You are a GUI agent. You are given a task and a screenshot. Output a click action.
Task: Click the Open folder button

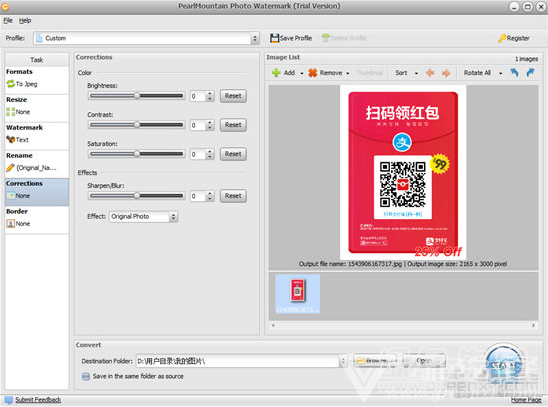click(x=424, y=361)
